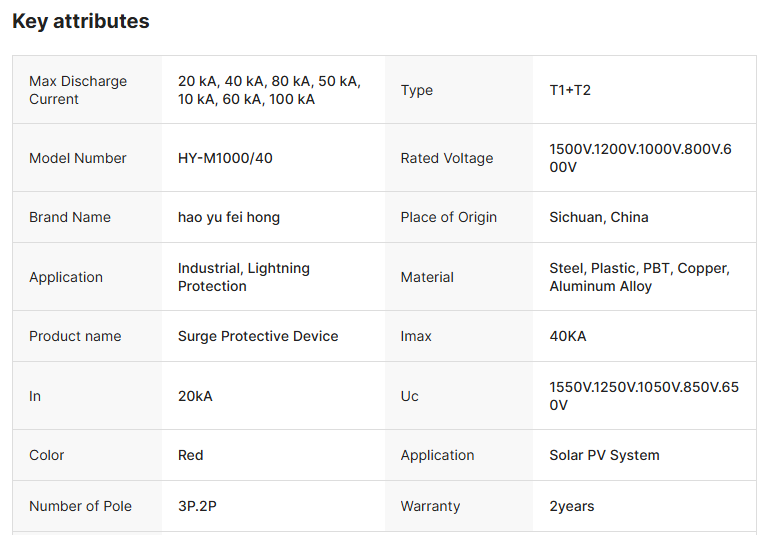Click the Rated Voltage label

point(447,158)
